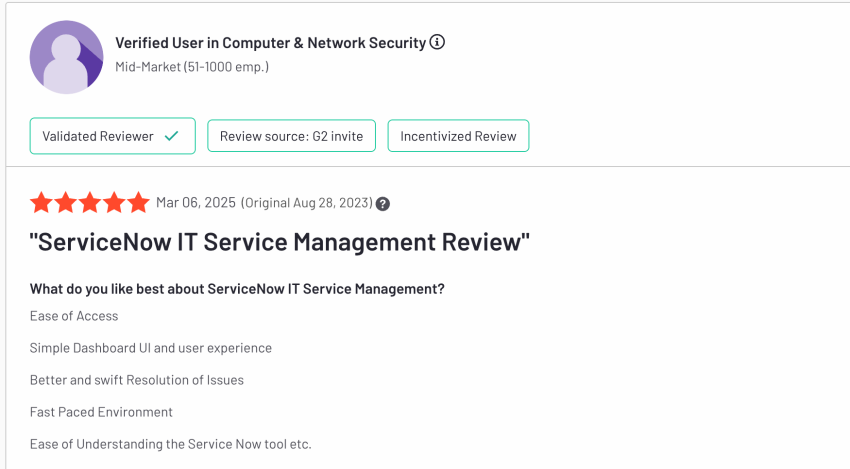
Task: Select the Incentivized Review badge
Action: coord(459,136)
